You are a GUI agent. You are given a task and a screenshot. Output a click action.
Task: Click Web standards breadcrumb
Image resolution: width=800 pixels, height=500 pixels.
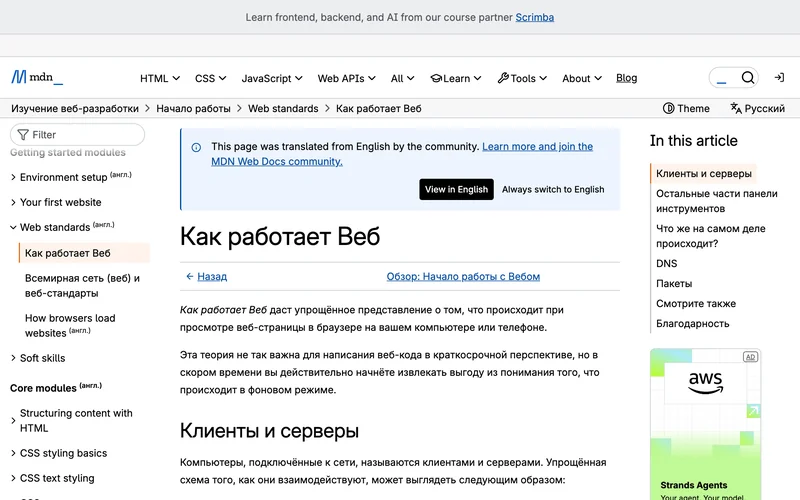coord(283,108)
